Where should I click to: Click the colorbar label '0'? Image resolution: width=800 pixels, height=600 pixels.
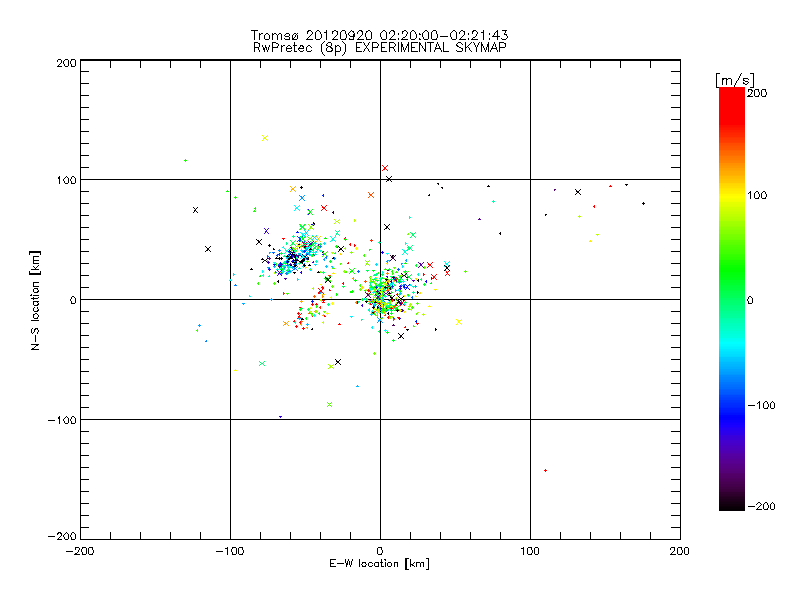tap(750, 300)
